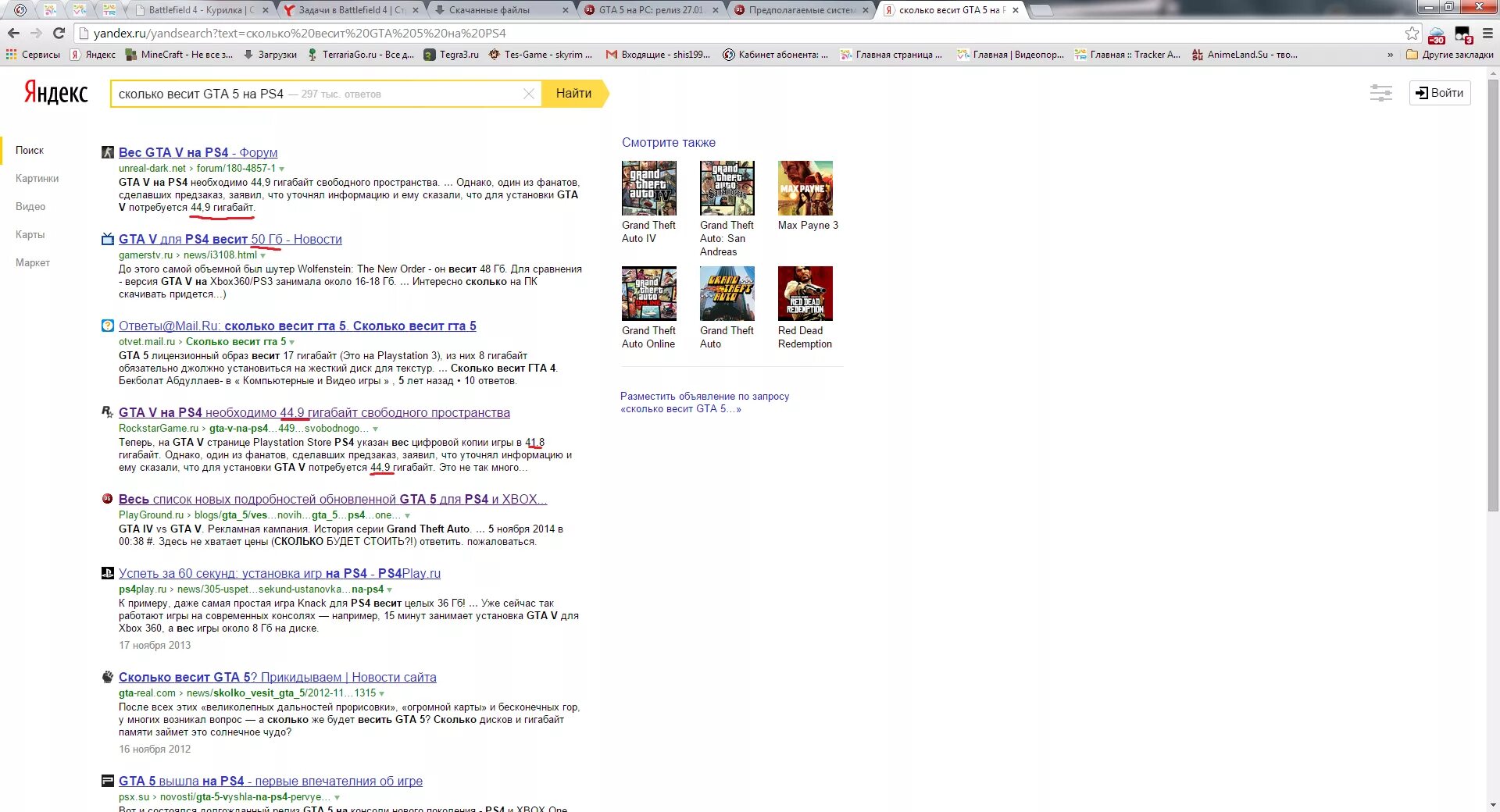This screenshot has width=1500, height=812.
Task: Select Картинки in the left menu
Action: (37, 178)
